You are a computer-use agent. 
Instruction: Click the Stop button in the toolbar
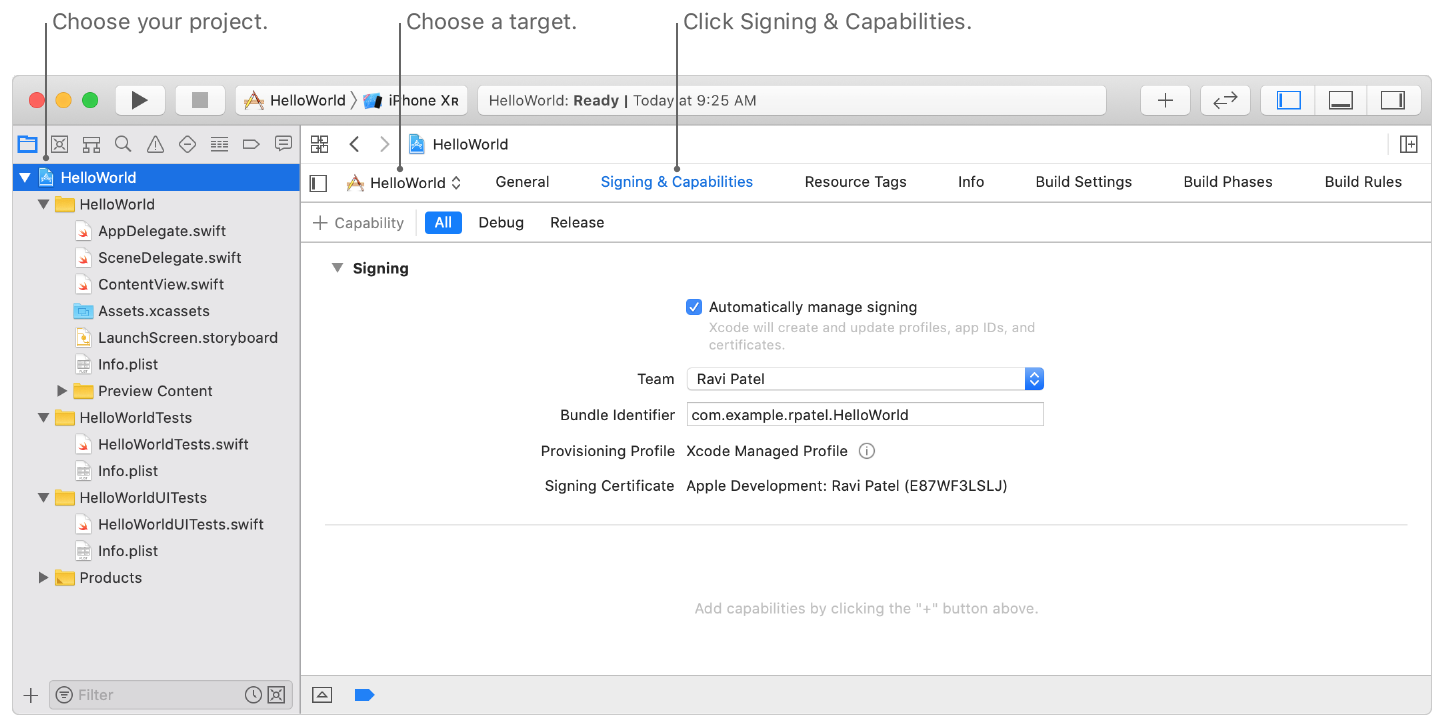point(199,100)
